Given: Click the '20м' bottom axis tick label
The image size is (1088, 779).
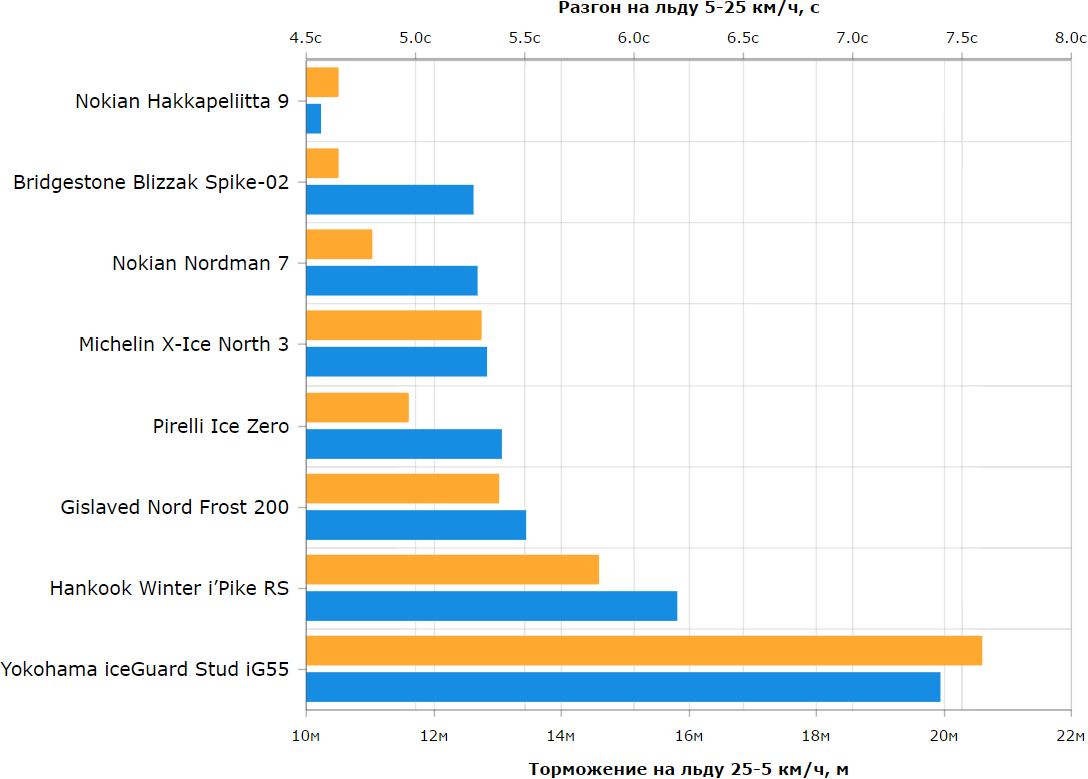Looking at the screenshot, I should pos(944,735).
